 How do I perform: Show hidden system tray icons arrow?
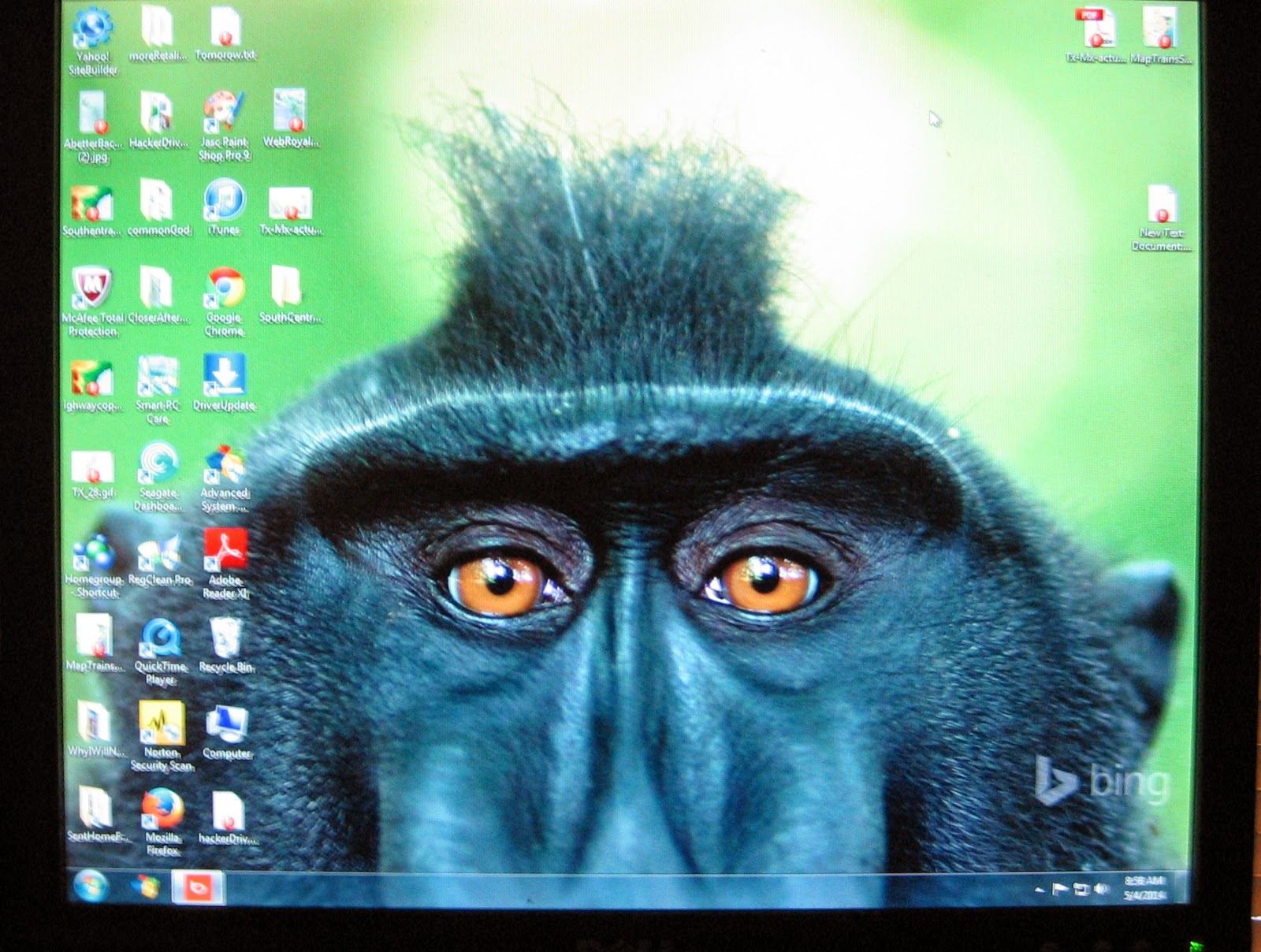(x=1039, y=890)
